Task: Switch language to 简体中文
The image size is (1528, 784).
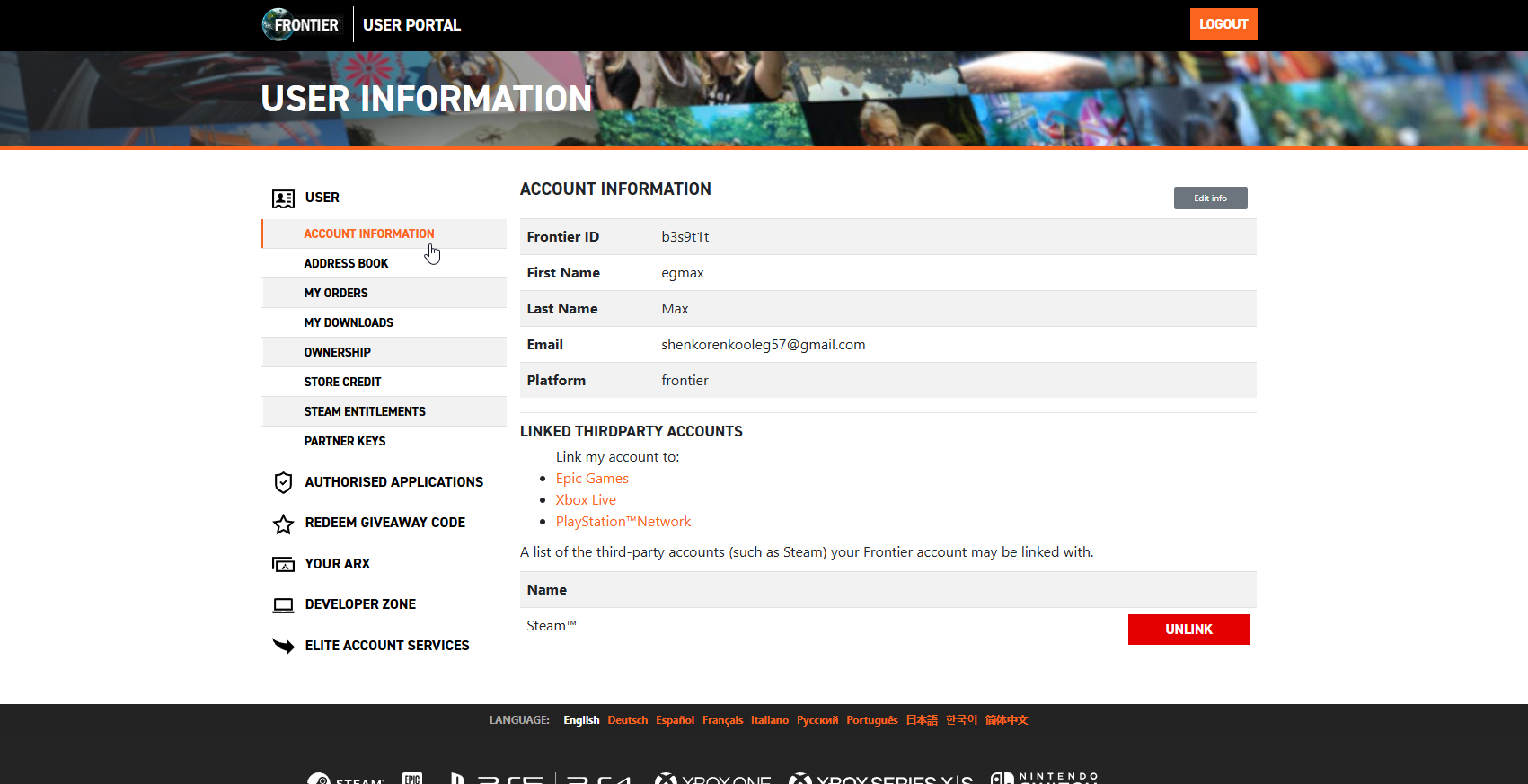Action: [x=1007, y=720]
